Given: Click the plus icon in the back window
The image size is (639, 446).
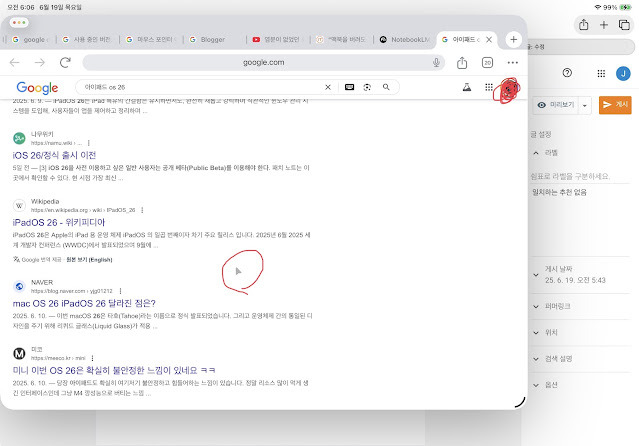Looking at the screenshot, I should (x=604, y=25).
